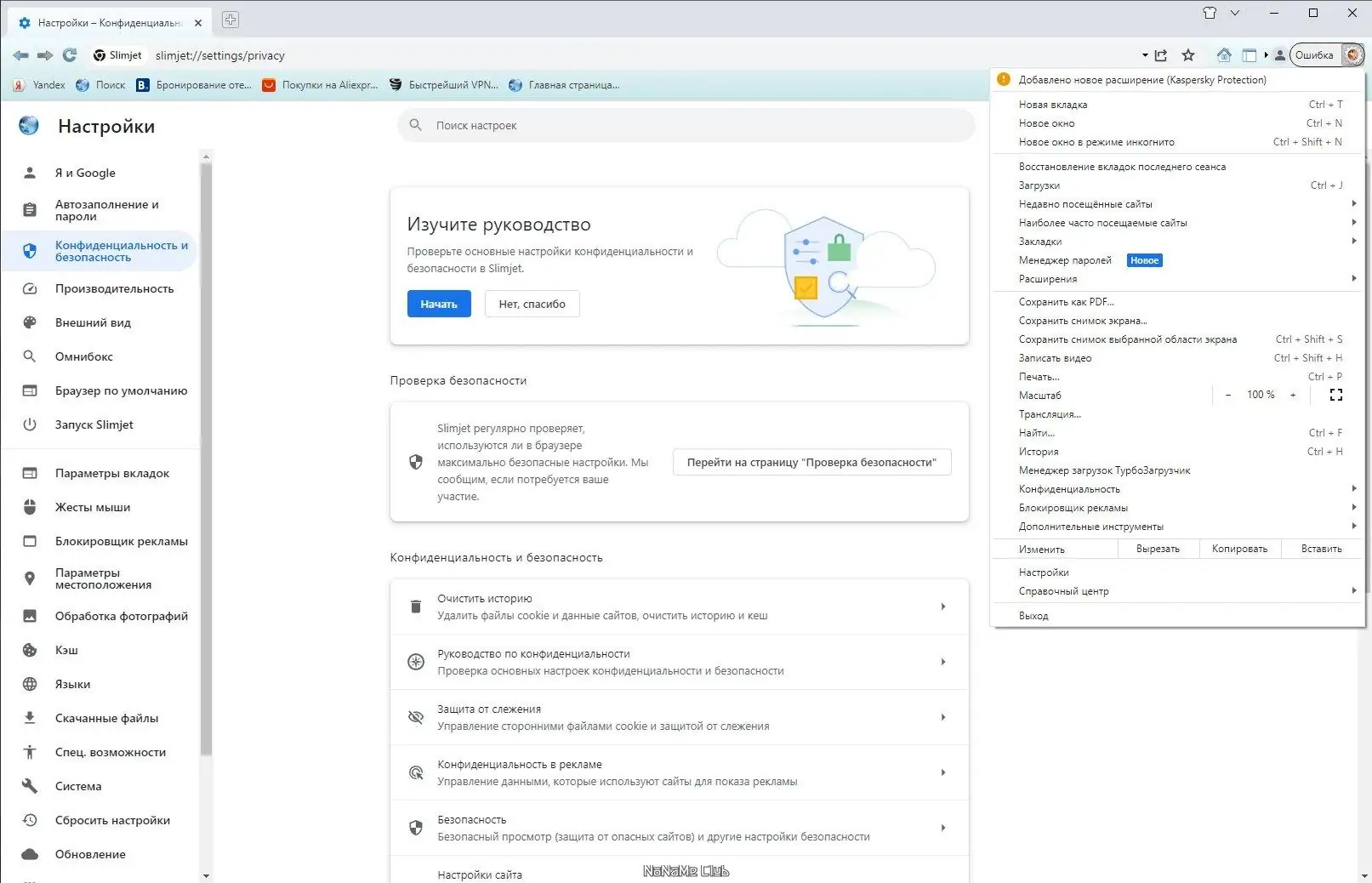Screen dimensions: 1372x883
Task: Select the back navigation arrow
Action: tap(20, 55)
